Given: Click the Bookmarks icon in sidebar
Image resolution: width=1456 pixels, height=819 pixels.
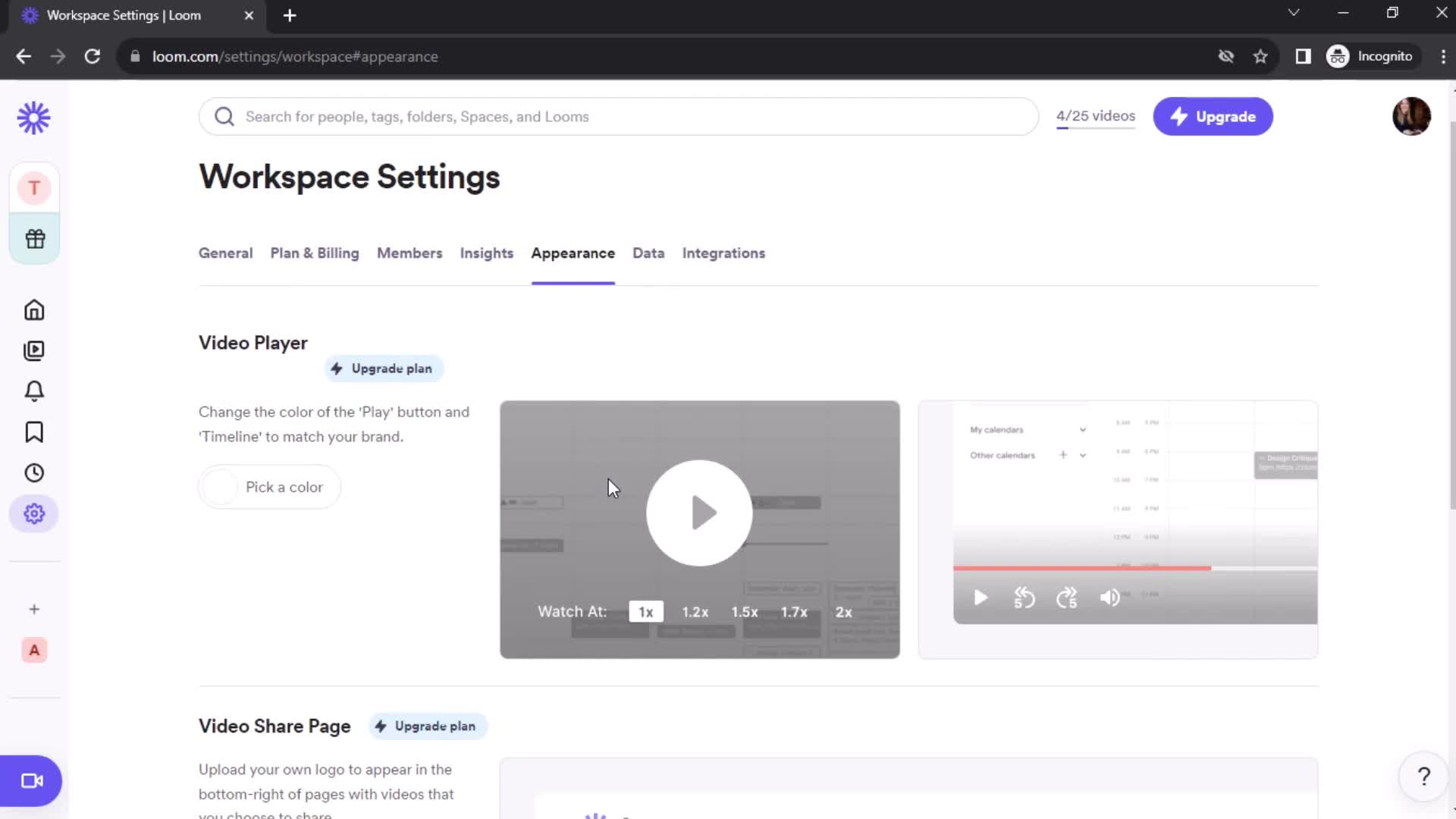Looking at the screenshot, I should pyautogui.click(x=34, y=432).
